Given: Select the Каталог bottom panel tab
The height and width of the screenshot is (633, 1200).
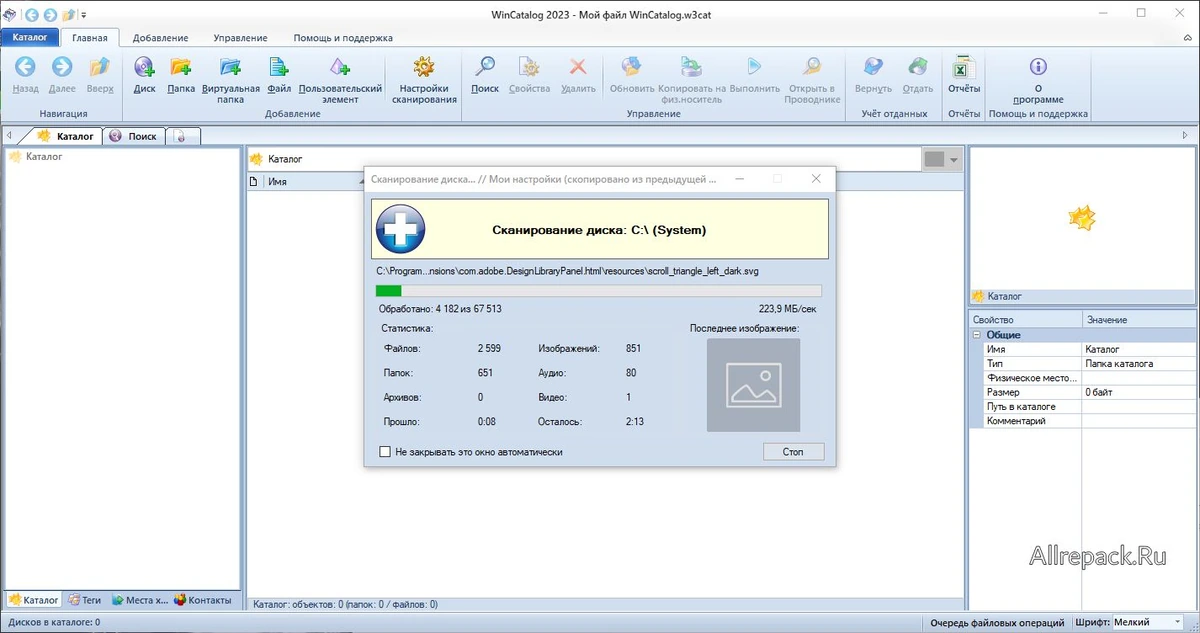Looking at the screenshot, I should coord(34,600).
